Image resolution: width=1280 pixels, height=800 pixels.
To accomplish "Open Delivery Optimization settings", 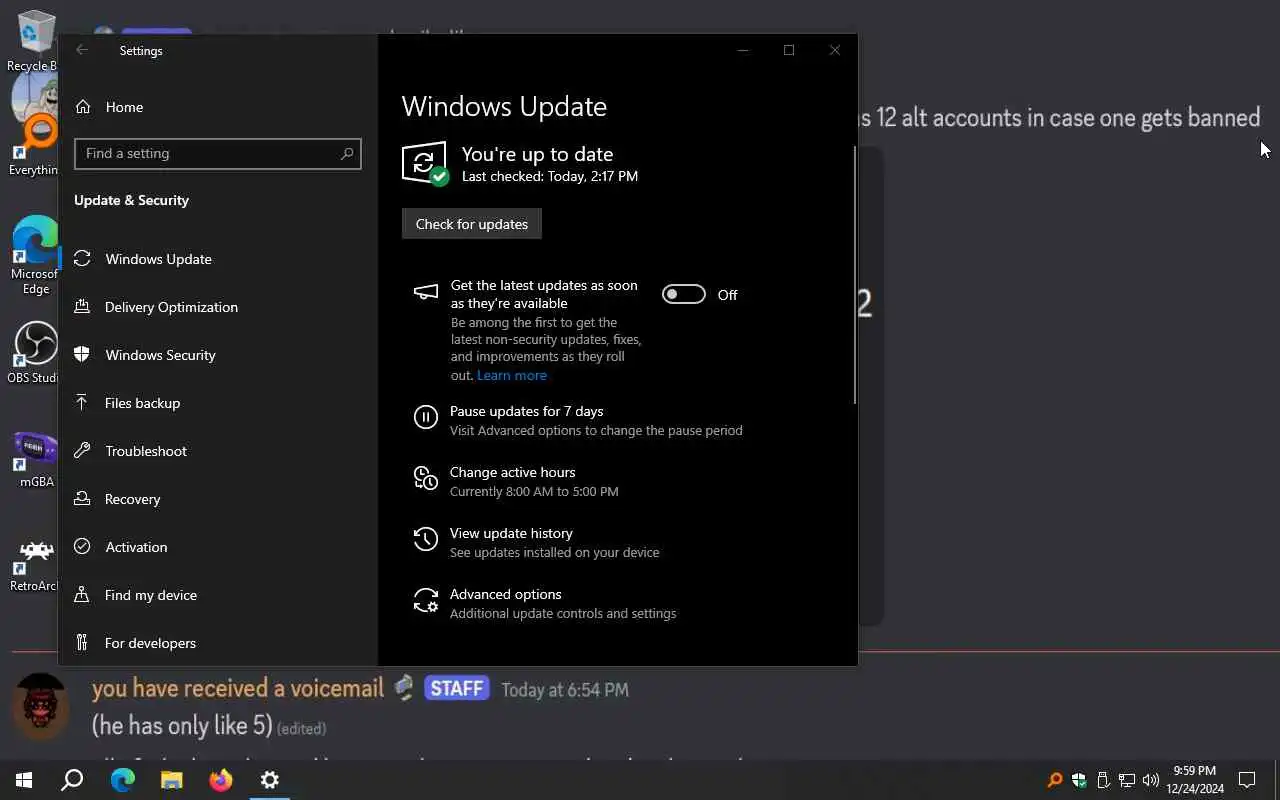I will [218, 307].
